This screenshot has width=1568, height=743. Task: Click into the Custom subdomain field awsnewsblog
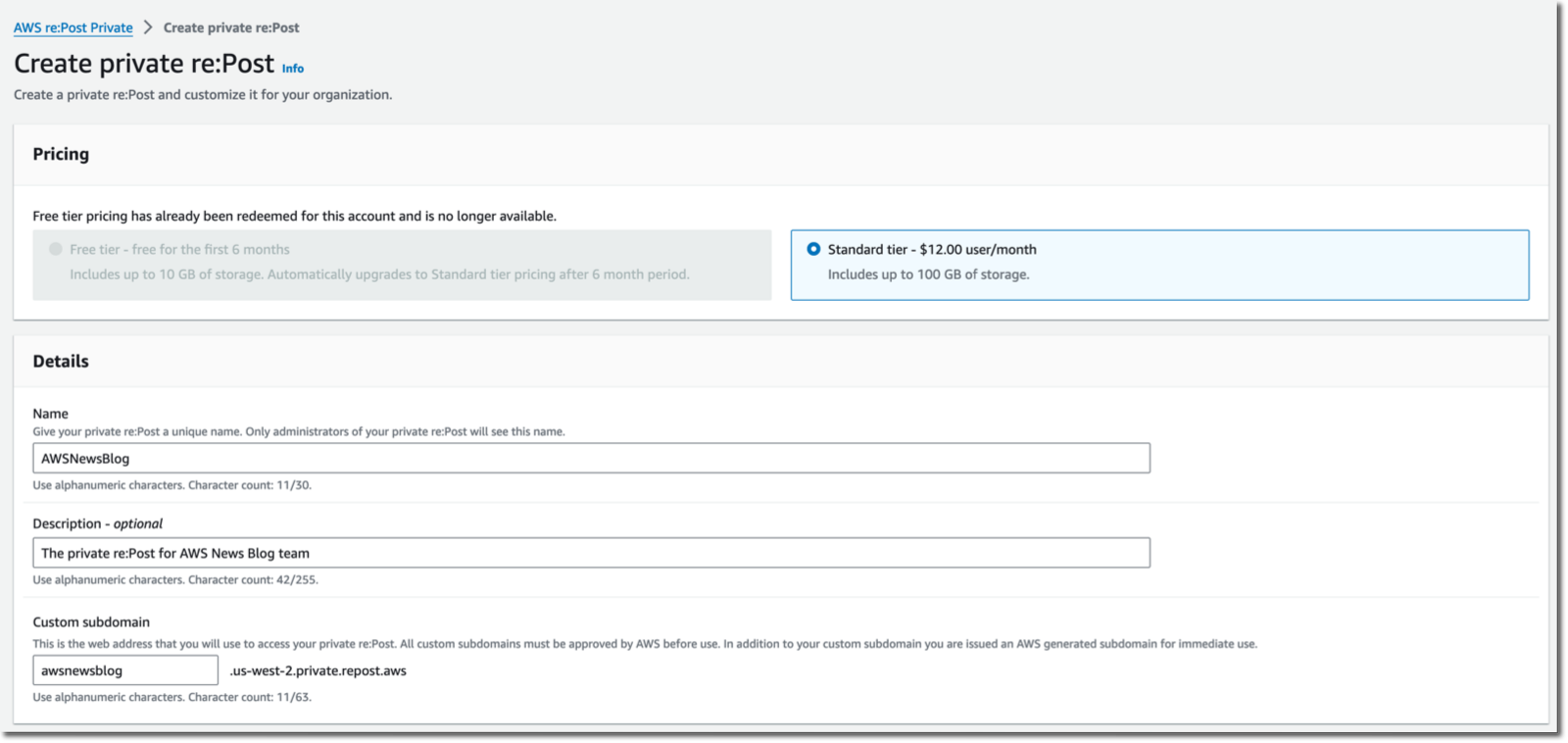pos(125,670)
